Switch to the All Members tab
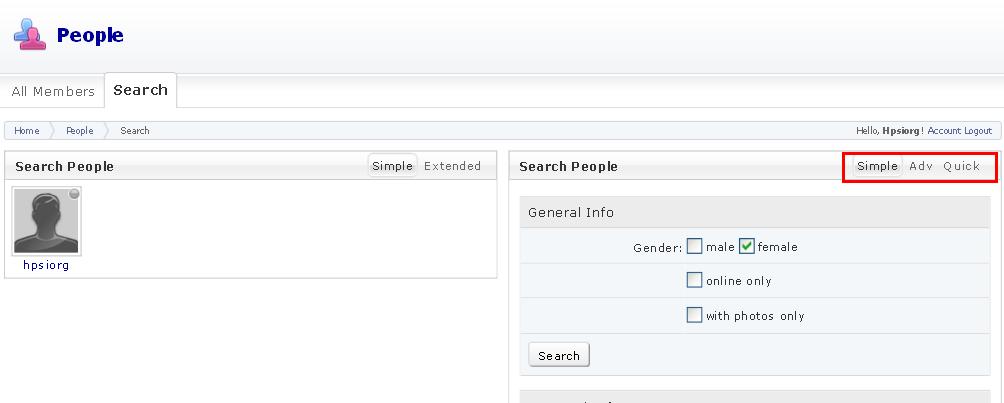The image size is (1004, 403). pos(53,91)
